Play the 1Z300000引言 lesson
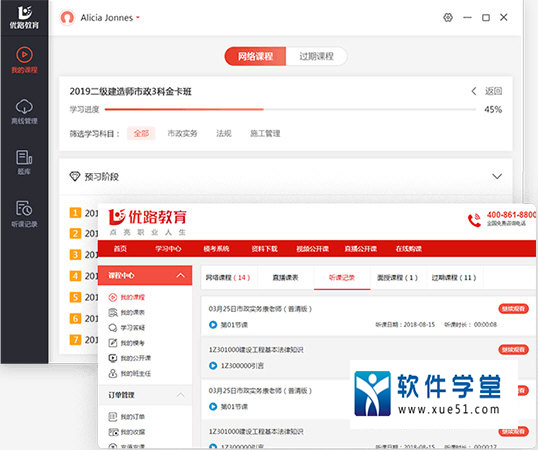 (213, 366)
